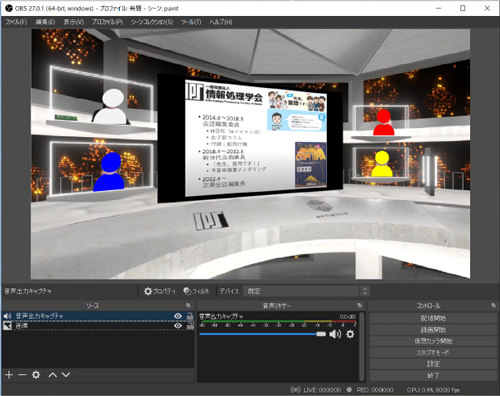Enable スタジオモード
Screen dimensions: 500x396
click(433, 352)
